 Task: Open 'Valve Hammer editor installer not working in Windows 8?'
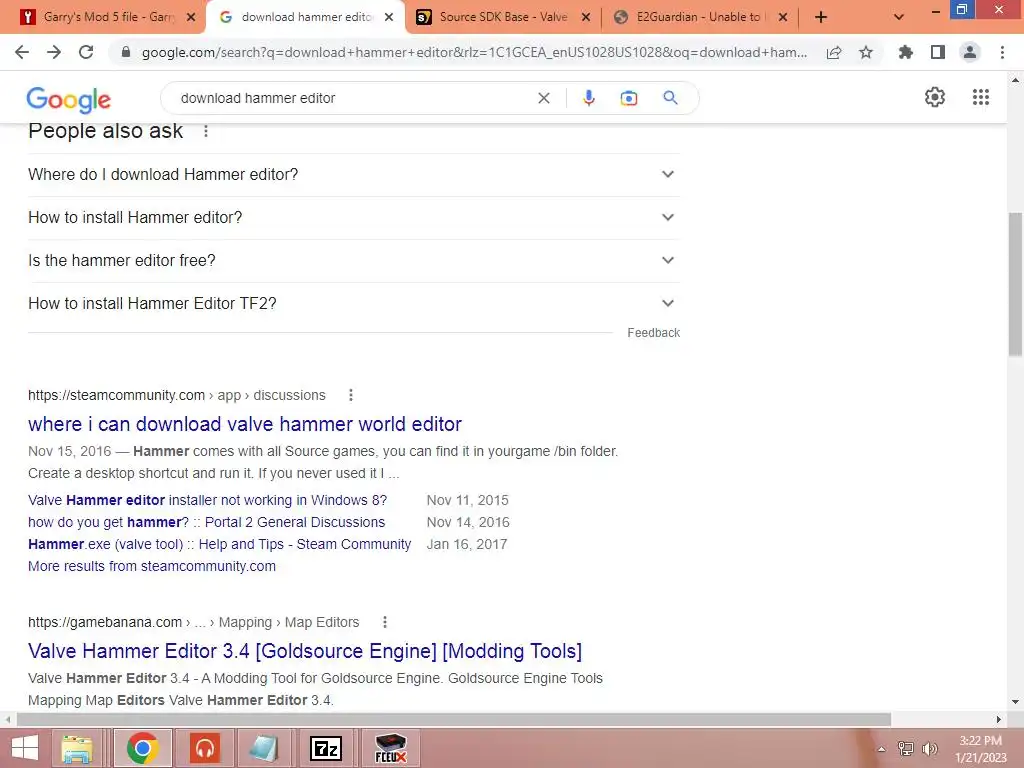coord(208,500)
